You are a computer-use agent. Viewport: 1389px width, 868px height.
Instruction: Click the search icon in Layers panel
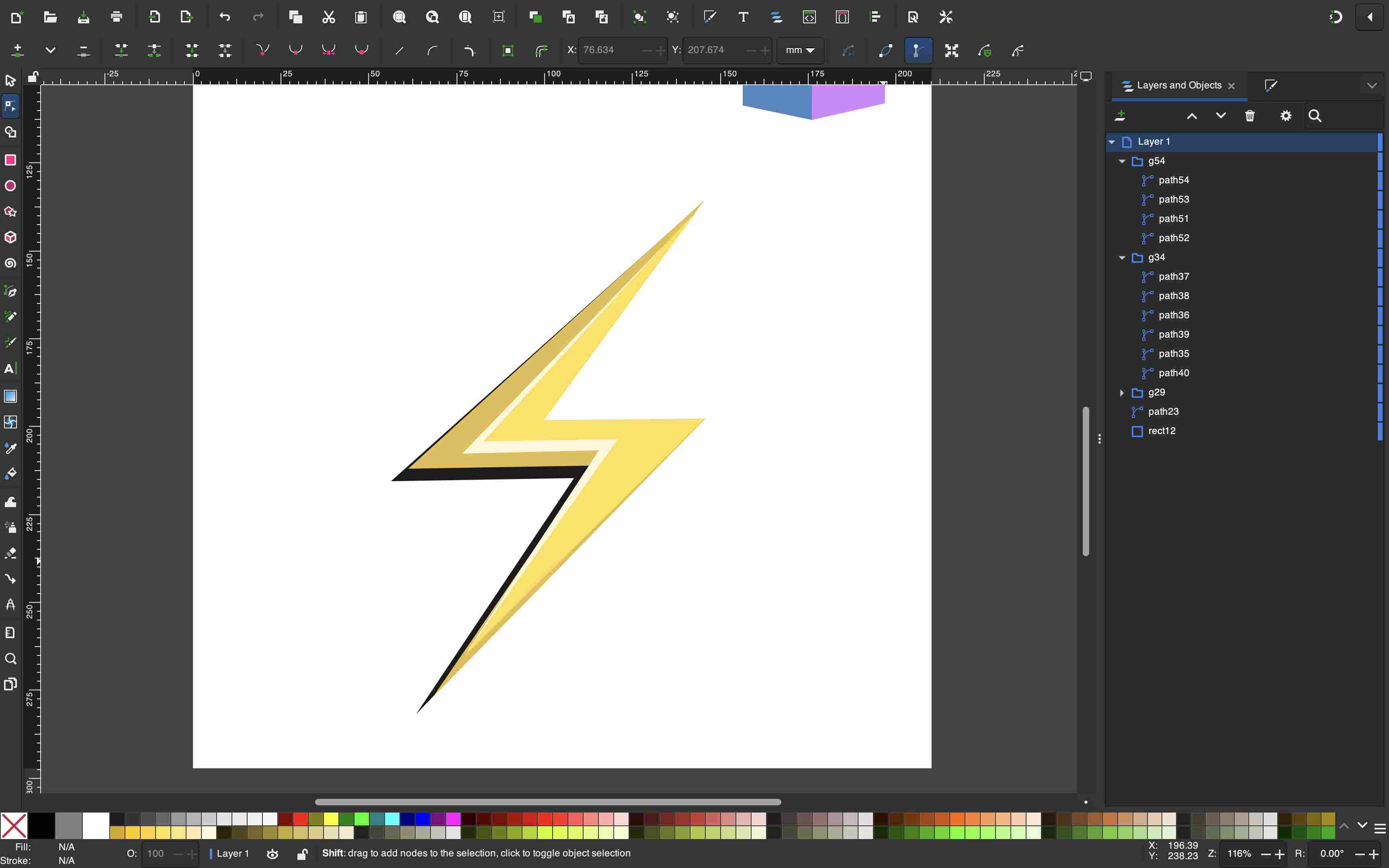click(1315, 116)
